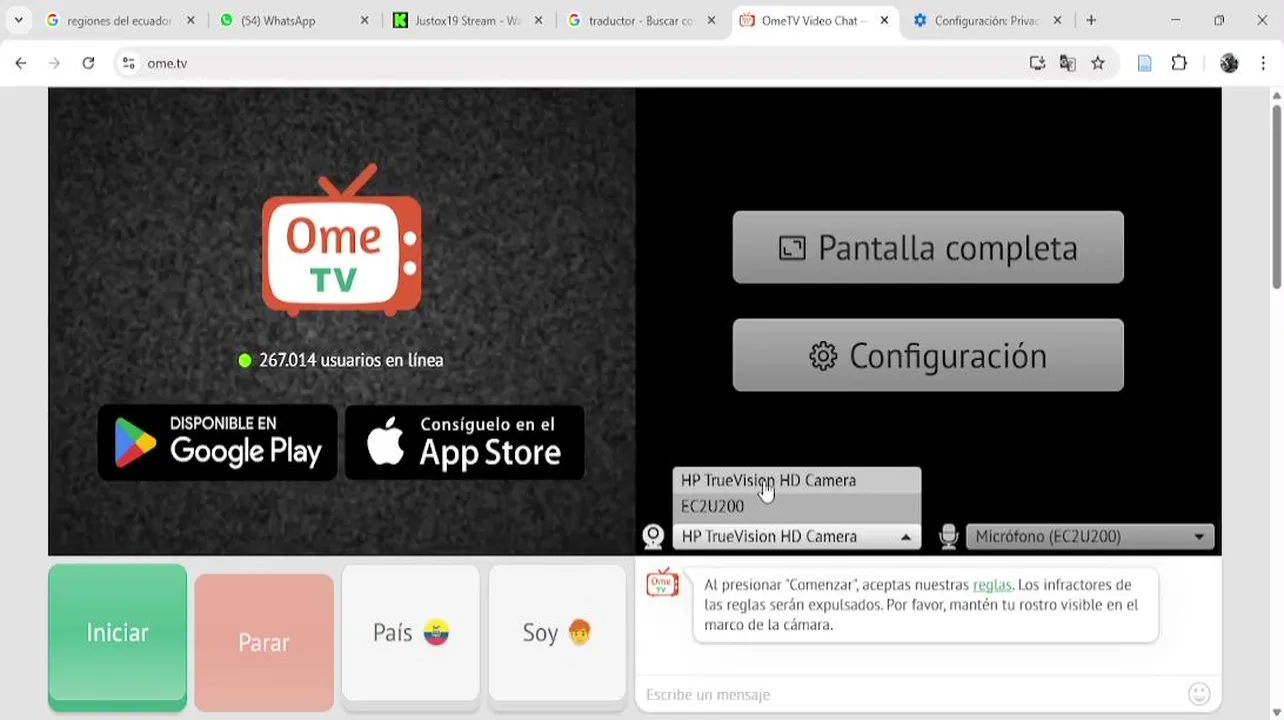Viewport: 1284px width, 720px height.
Task: Click the Parar button
Action: click(264, 642)
